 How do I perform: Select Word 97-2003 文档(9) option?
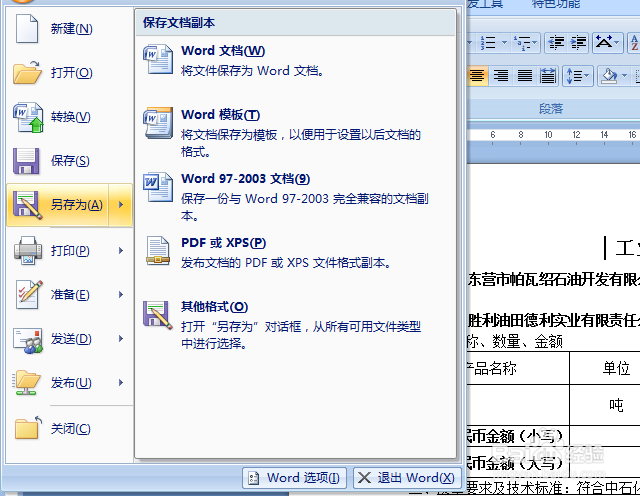296,196
